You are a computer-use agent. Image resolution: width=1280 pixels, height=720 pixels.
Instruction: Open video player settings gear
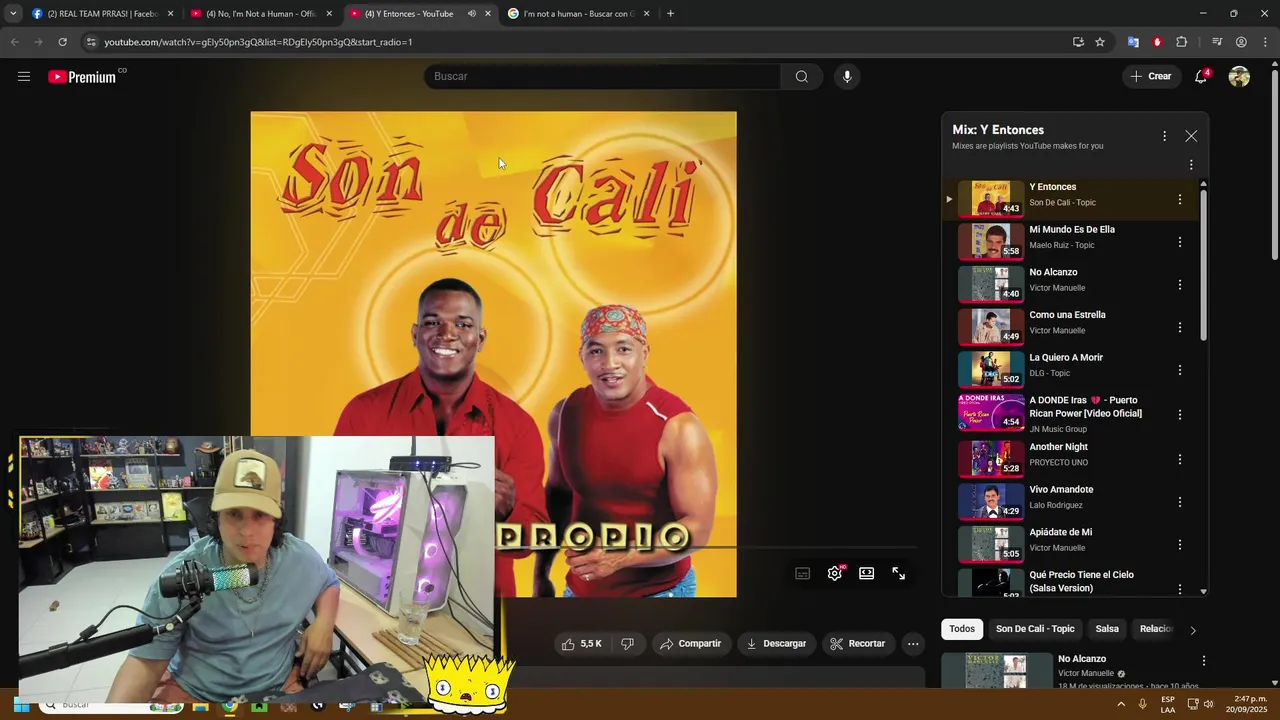(835, 573)
